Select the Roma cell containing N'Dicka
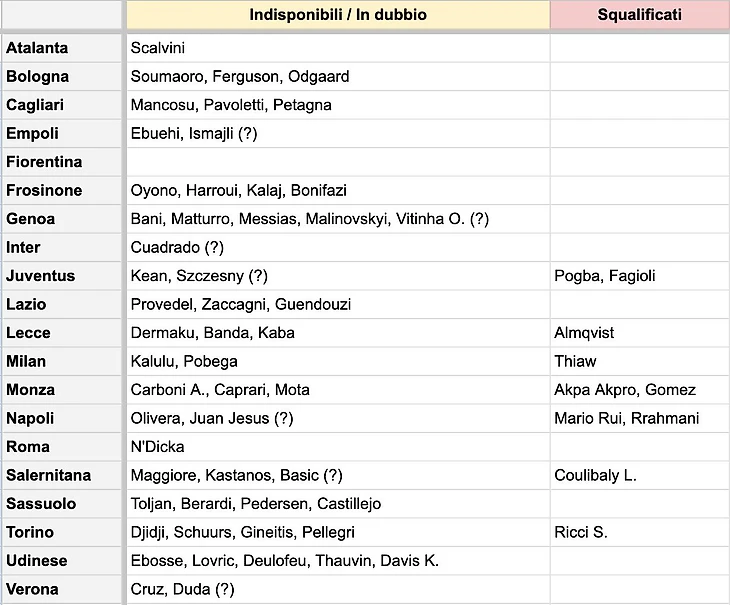The height and width of the screenshot is (605, 730). click(338, 447)
